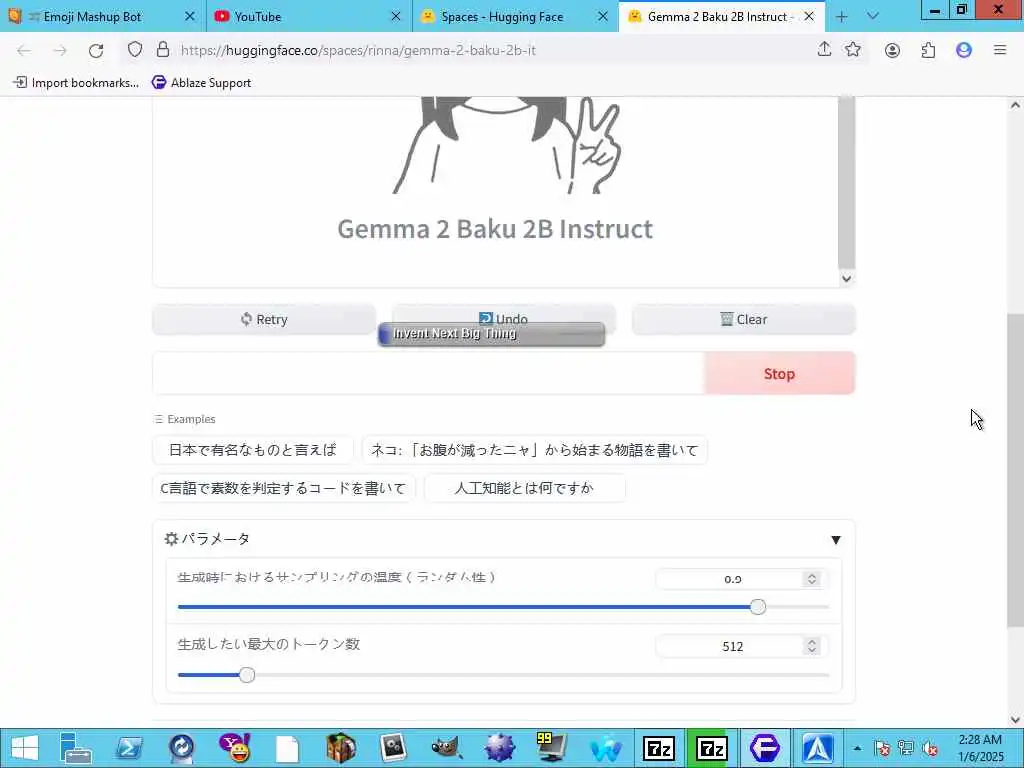Click the max tokens slider handle
Viewport: 1024px width, 768px height.
(x=247, y=675)
